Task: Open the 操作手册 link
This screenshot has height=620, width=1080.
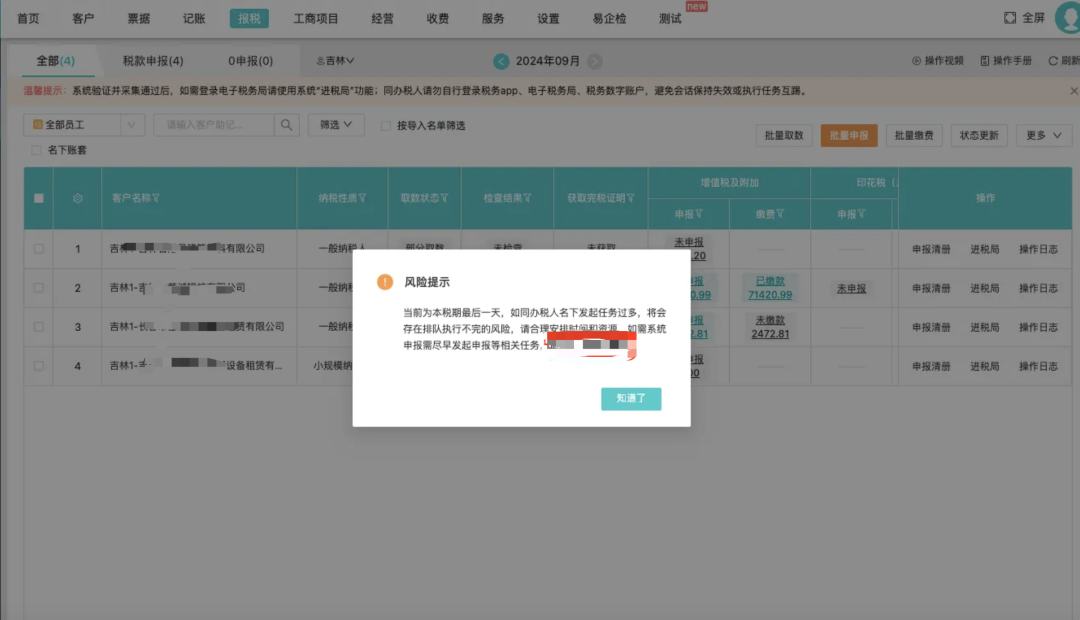Action: 1006,61
